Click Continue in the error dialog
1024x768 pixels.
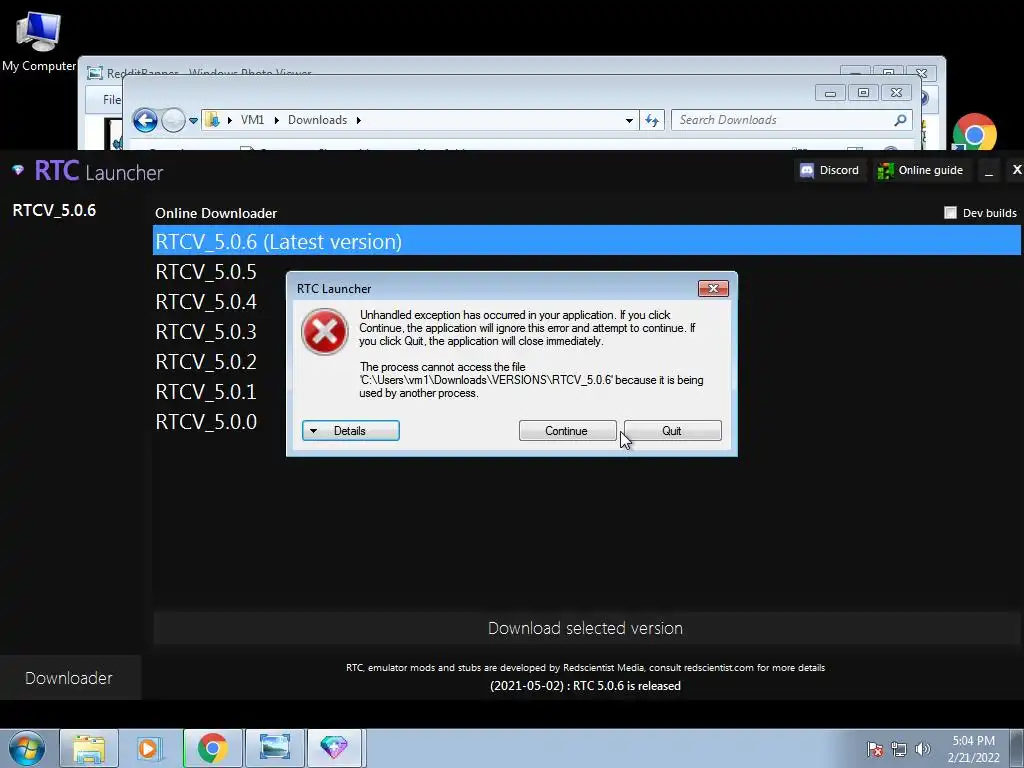click(x=567, y=430)
